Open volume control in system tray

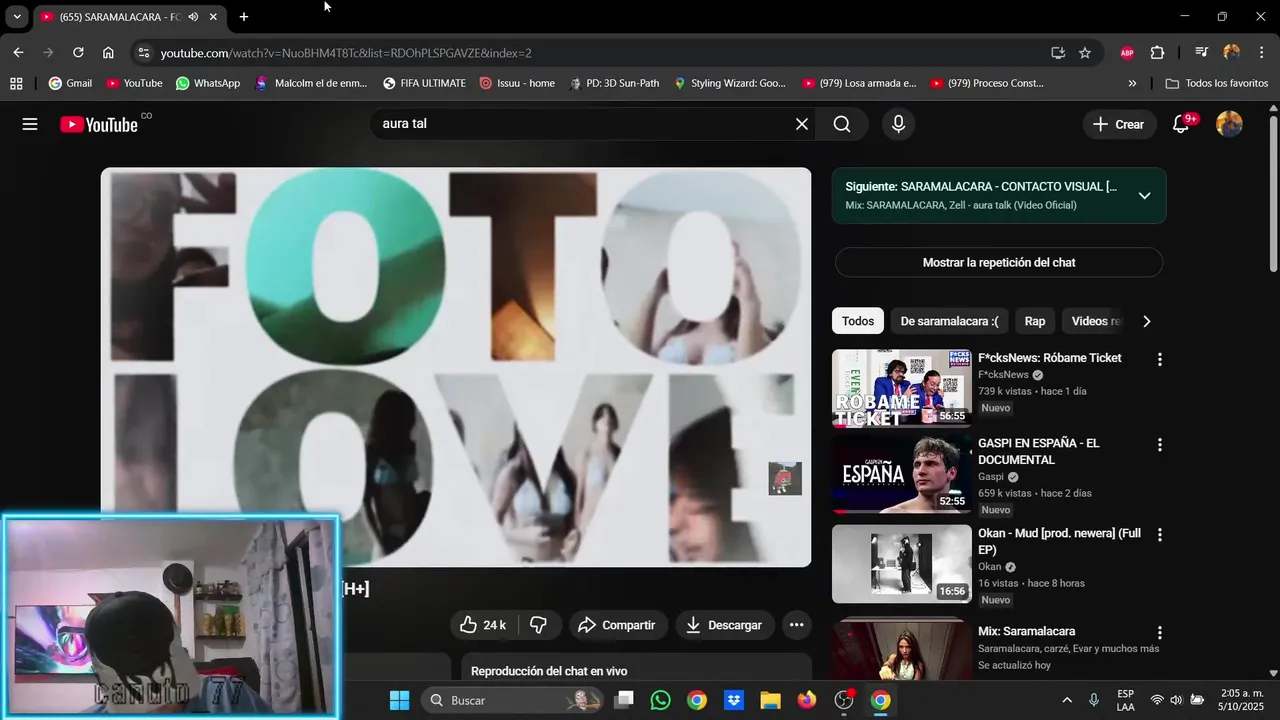(x=1176, y=700)
